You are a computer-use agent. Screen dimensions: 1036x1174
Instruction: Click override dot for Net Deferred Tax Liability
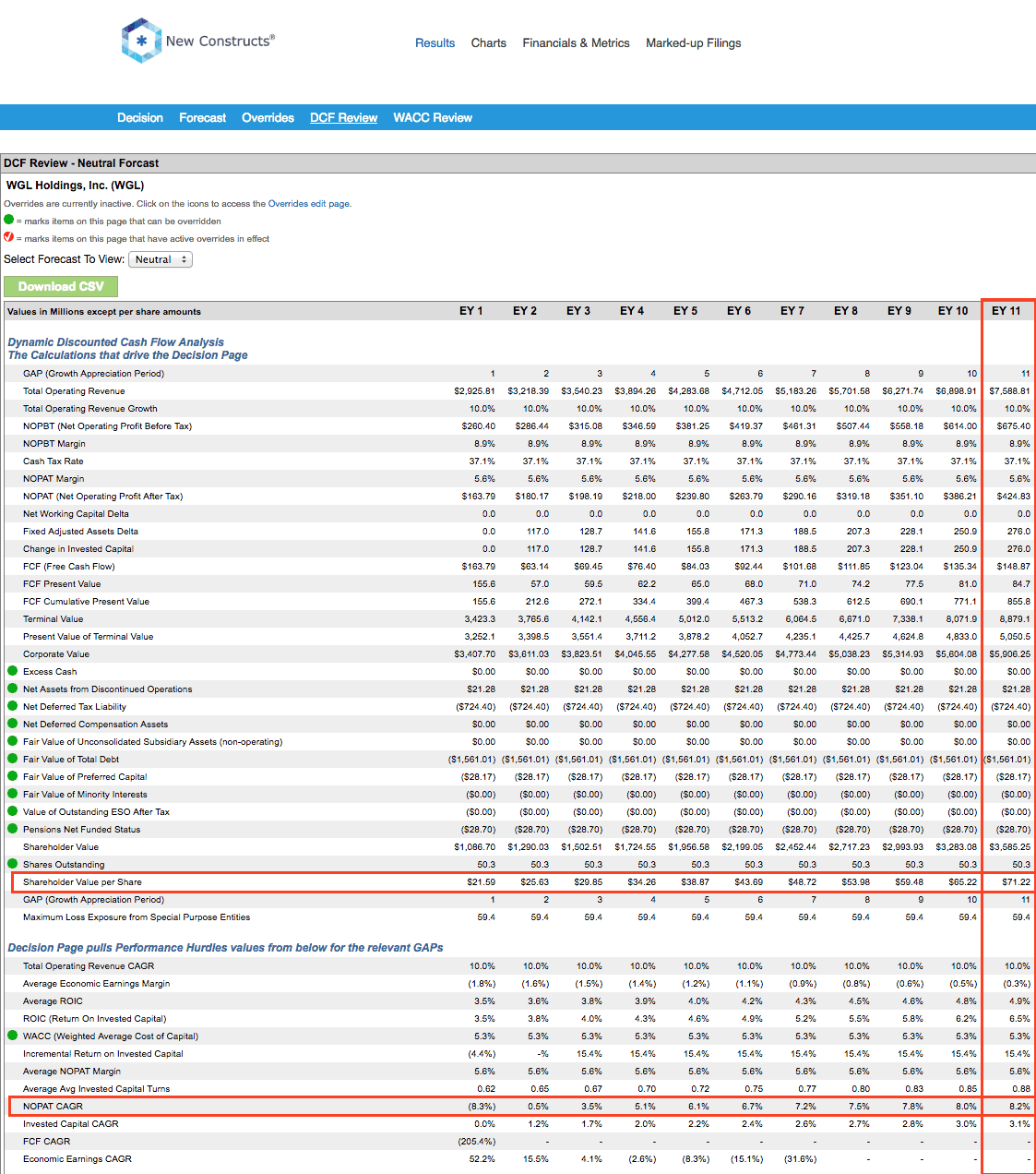pos(13,706)
